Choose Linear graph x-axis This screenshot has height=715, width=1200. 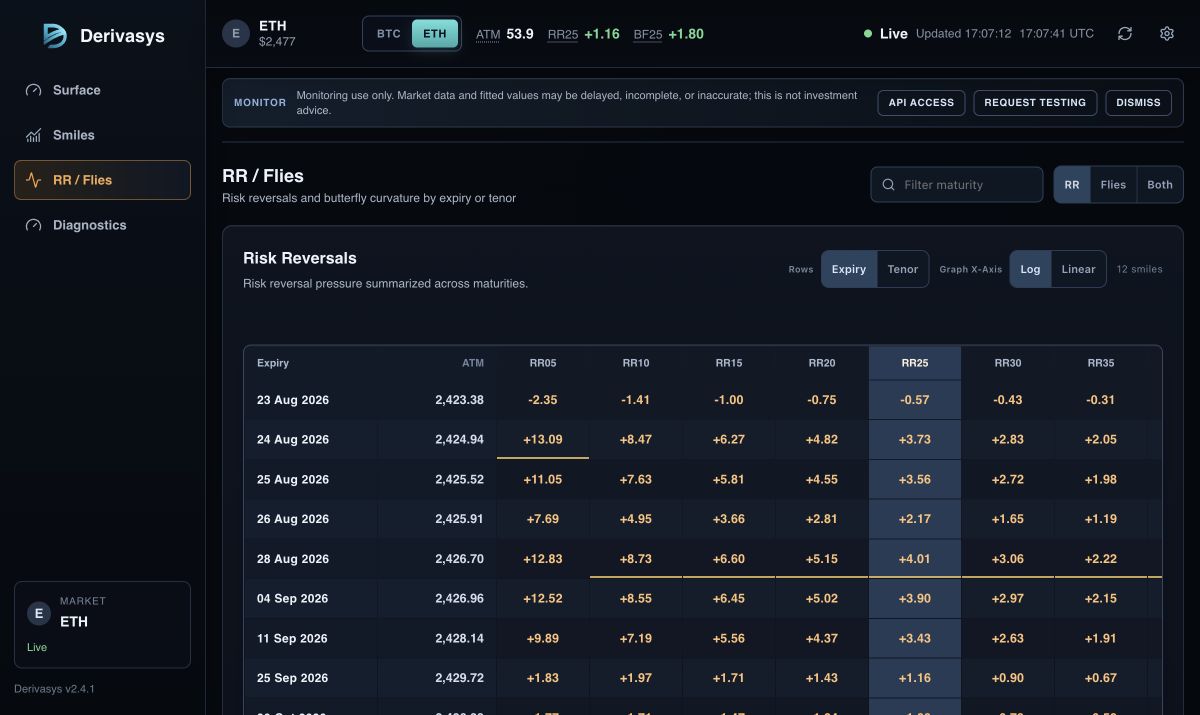point(1078,269)
